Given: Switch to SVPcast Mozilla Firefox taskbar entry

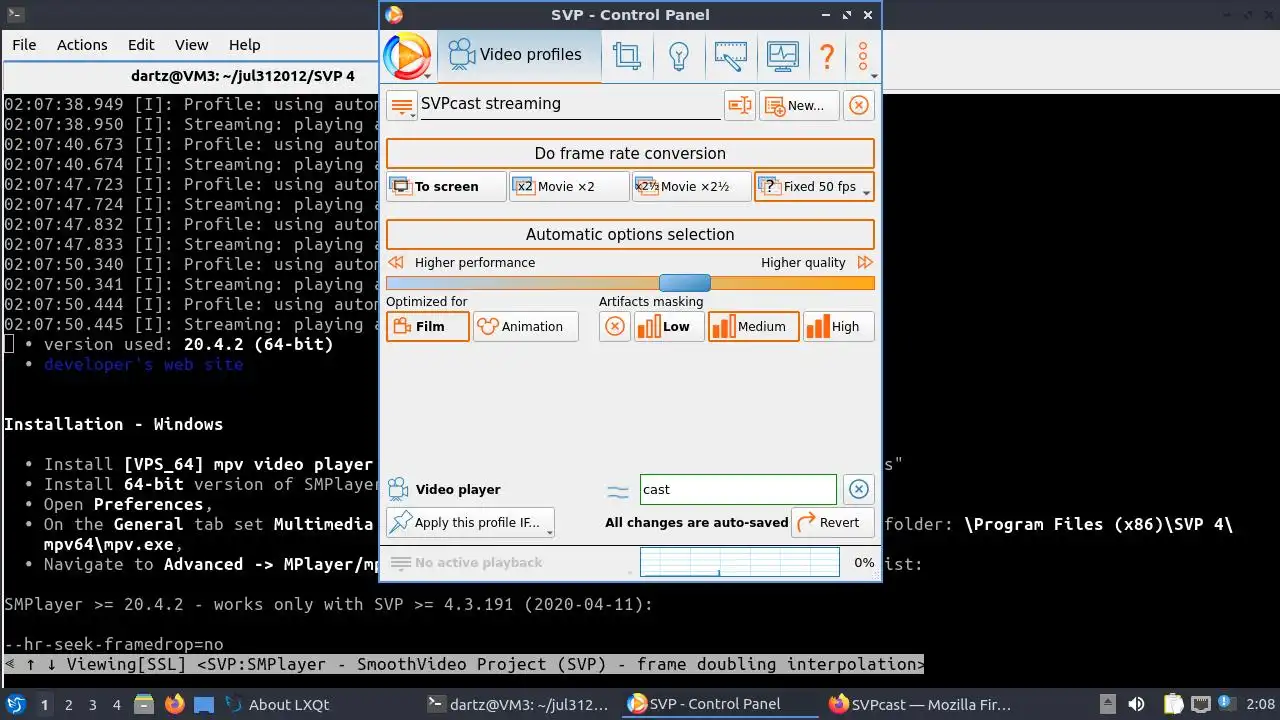Looking at the screenshot, I should (921, 704).
